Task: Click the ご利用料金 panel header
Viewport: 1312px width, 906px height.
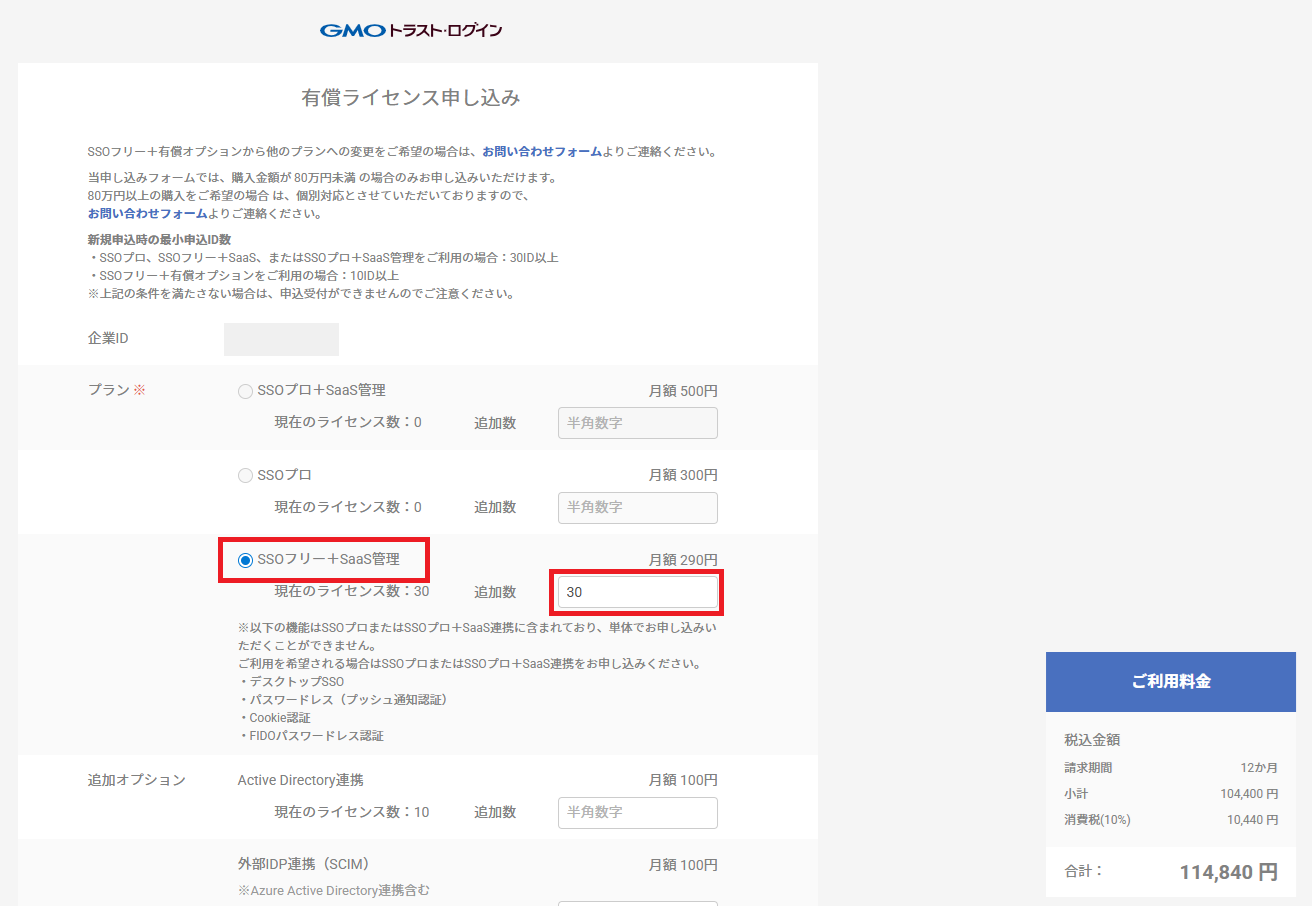Action: click(1171, 682)
